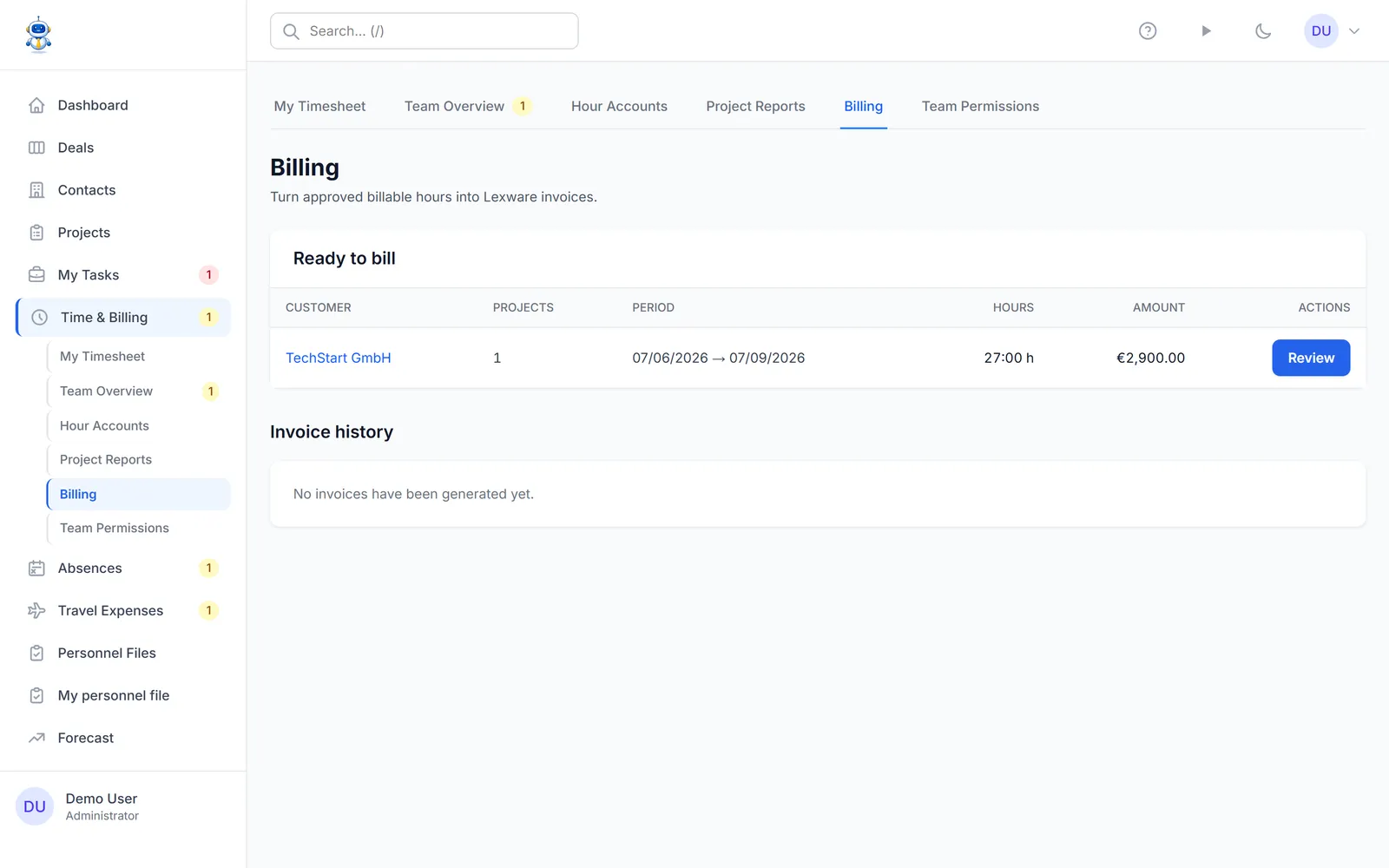
Task: Expand the user menu chevron
Action: pyautogui.click(x=1354, y=31)
